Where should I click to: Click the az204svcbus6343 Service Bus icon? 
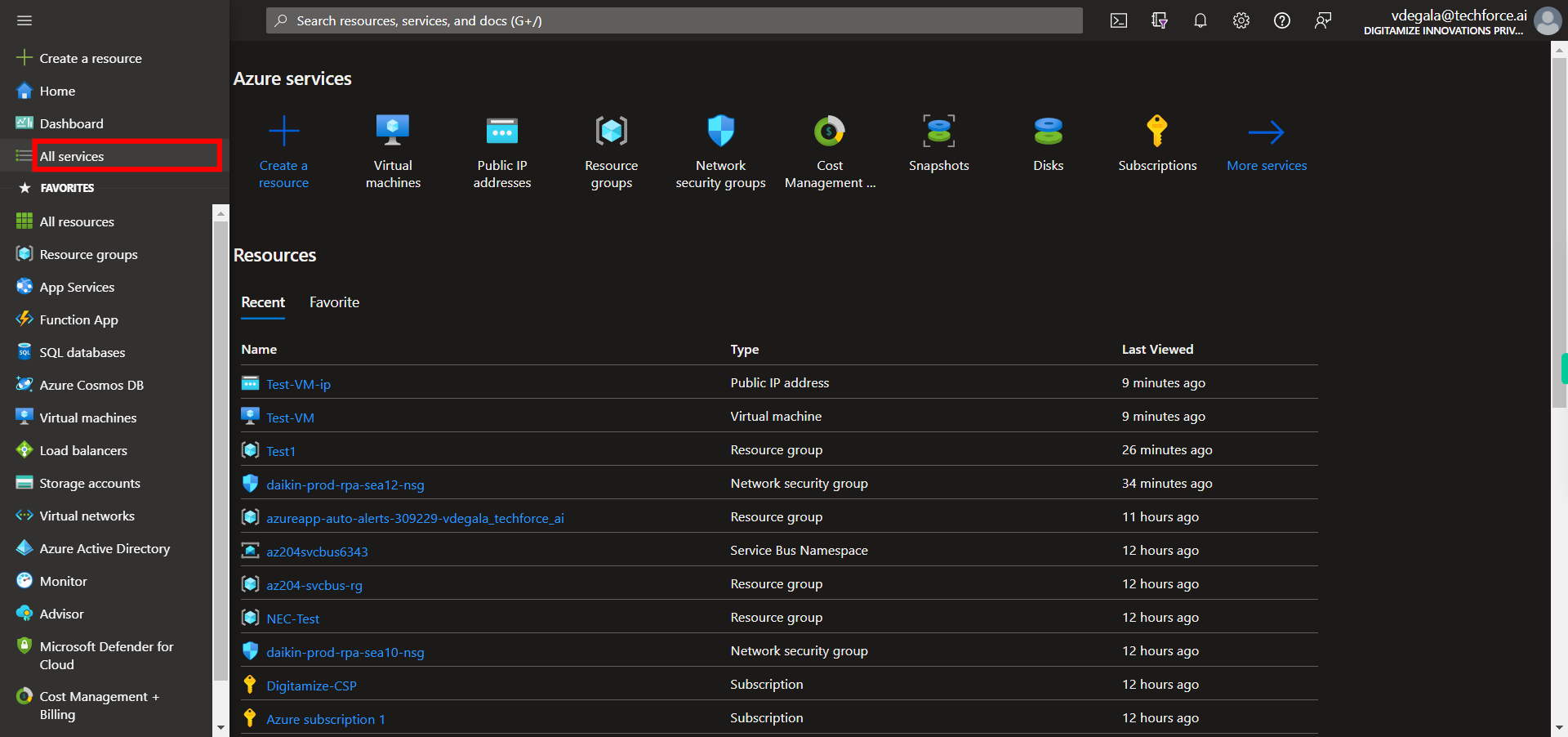pos(250,551)
